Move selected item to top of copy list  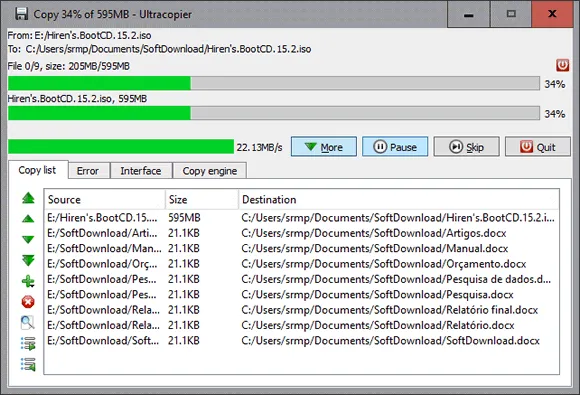click(x=28, y=198)
